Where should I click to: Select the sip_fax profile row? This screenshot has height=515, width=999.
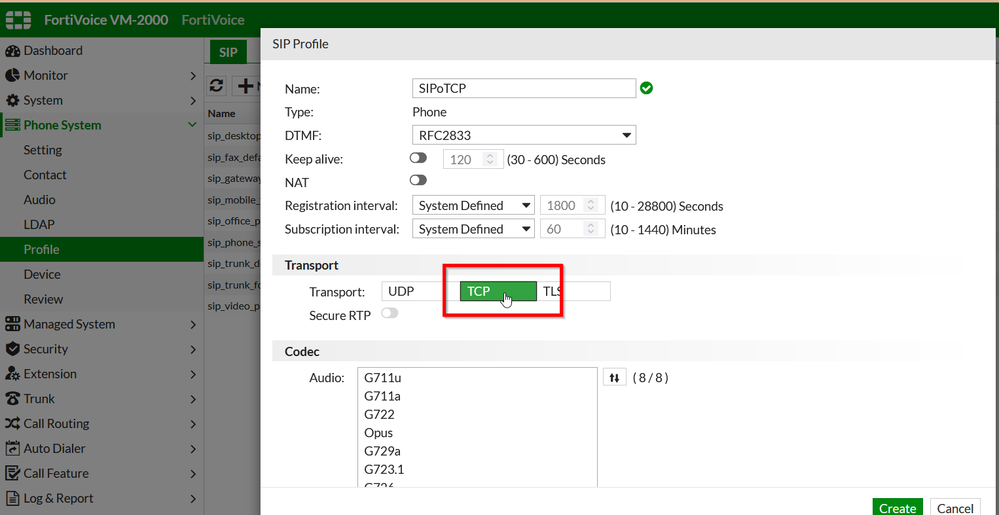coord(233,157)
